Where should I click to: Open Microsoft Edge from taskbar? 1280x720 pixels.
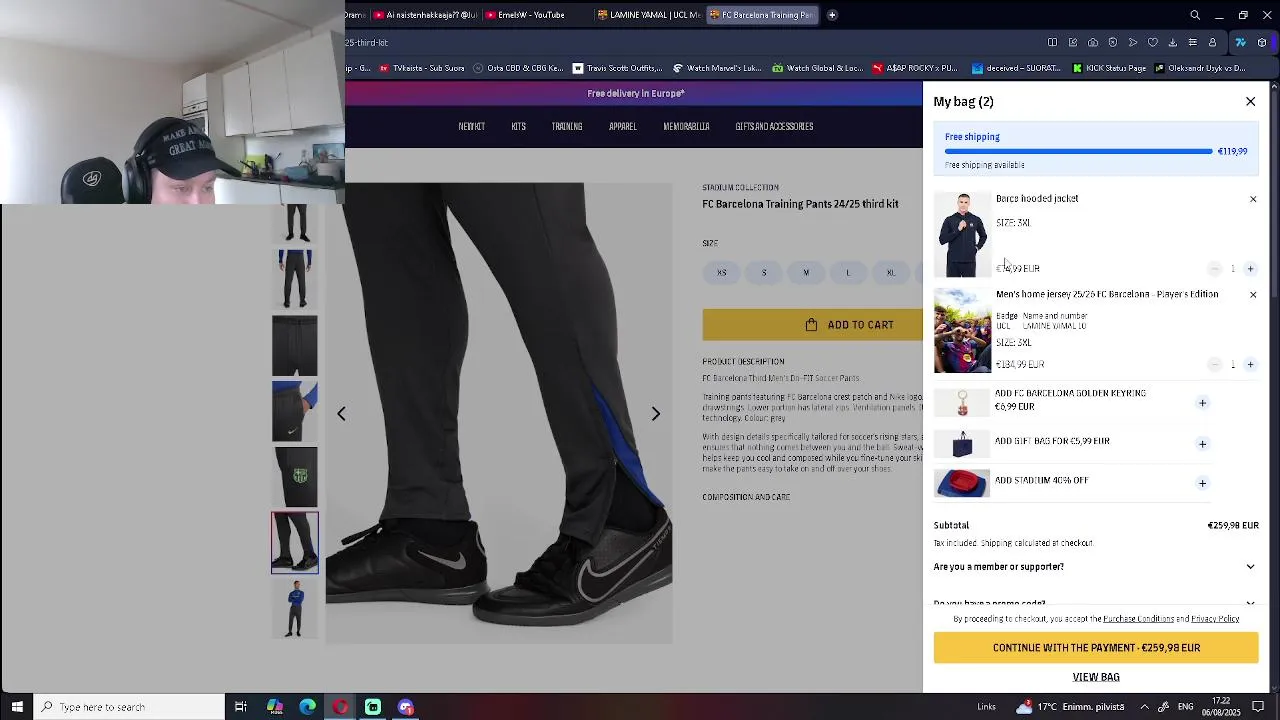coord(308,707)
